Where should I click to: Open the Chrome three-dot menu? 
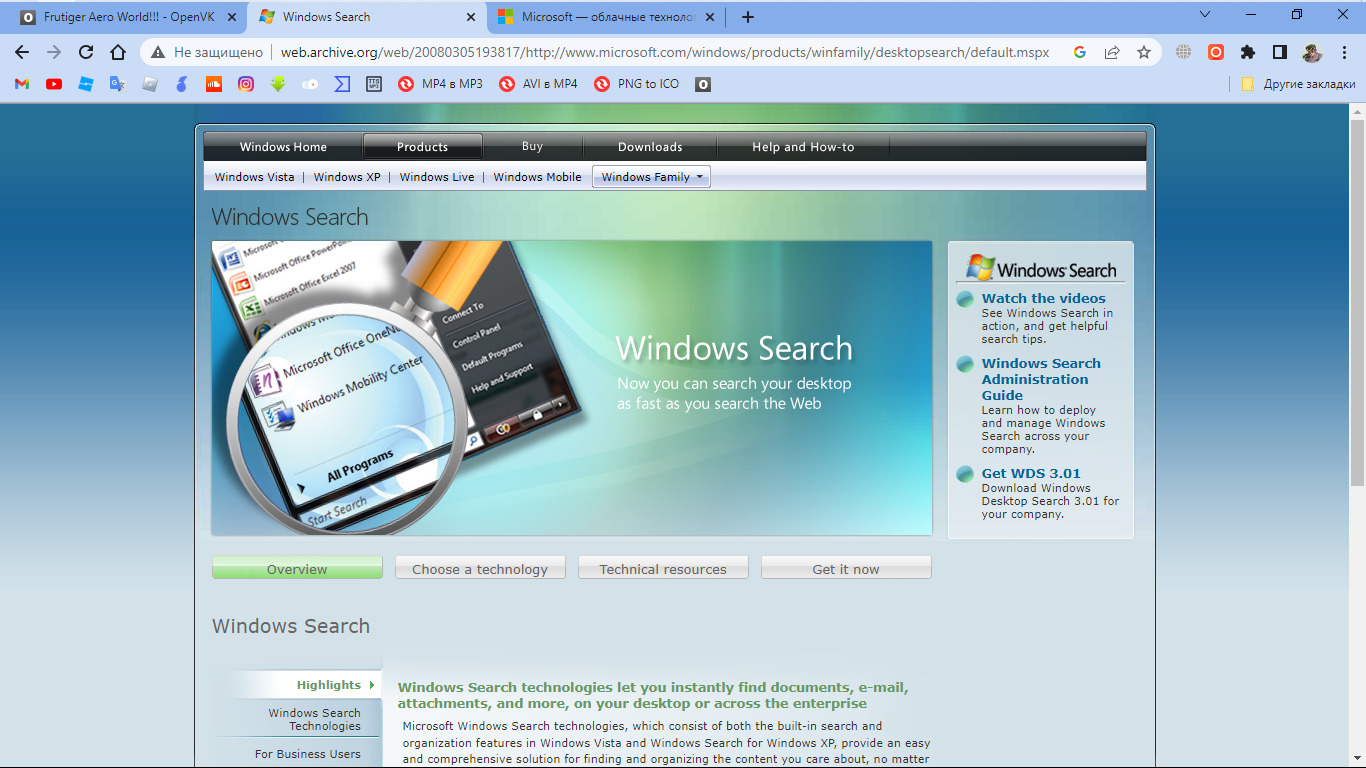tap(1343, 52)
